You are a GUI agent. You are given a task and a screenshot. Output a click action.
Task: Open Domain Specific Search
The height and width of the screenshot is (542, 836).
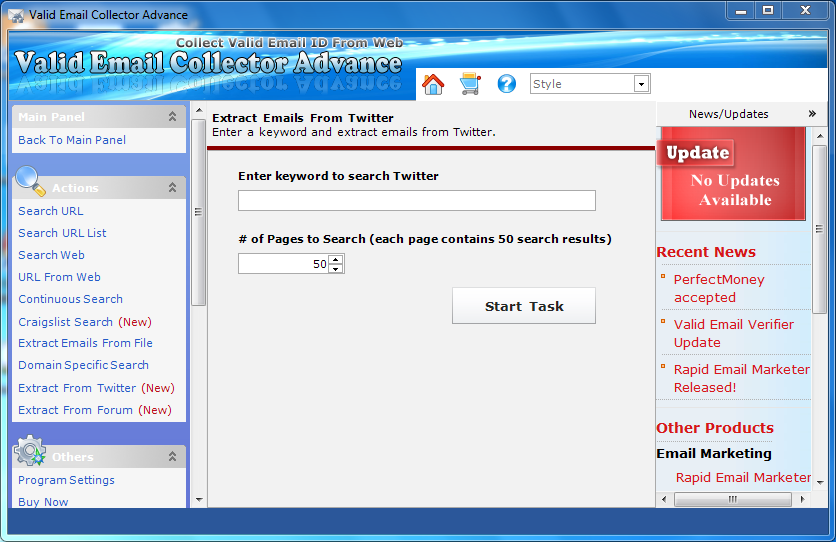(83, 365)
